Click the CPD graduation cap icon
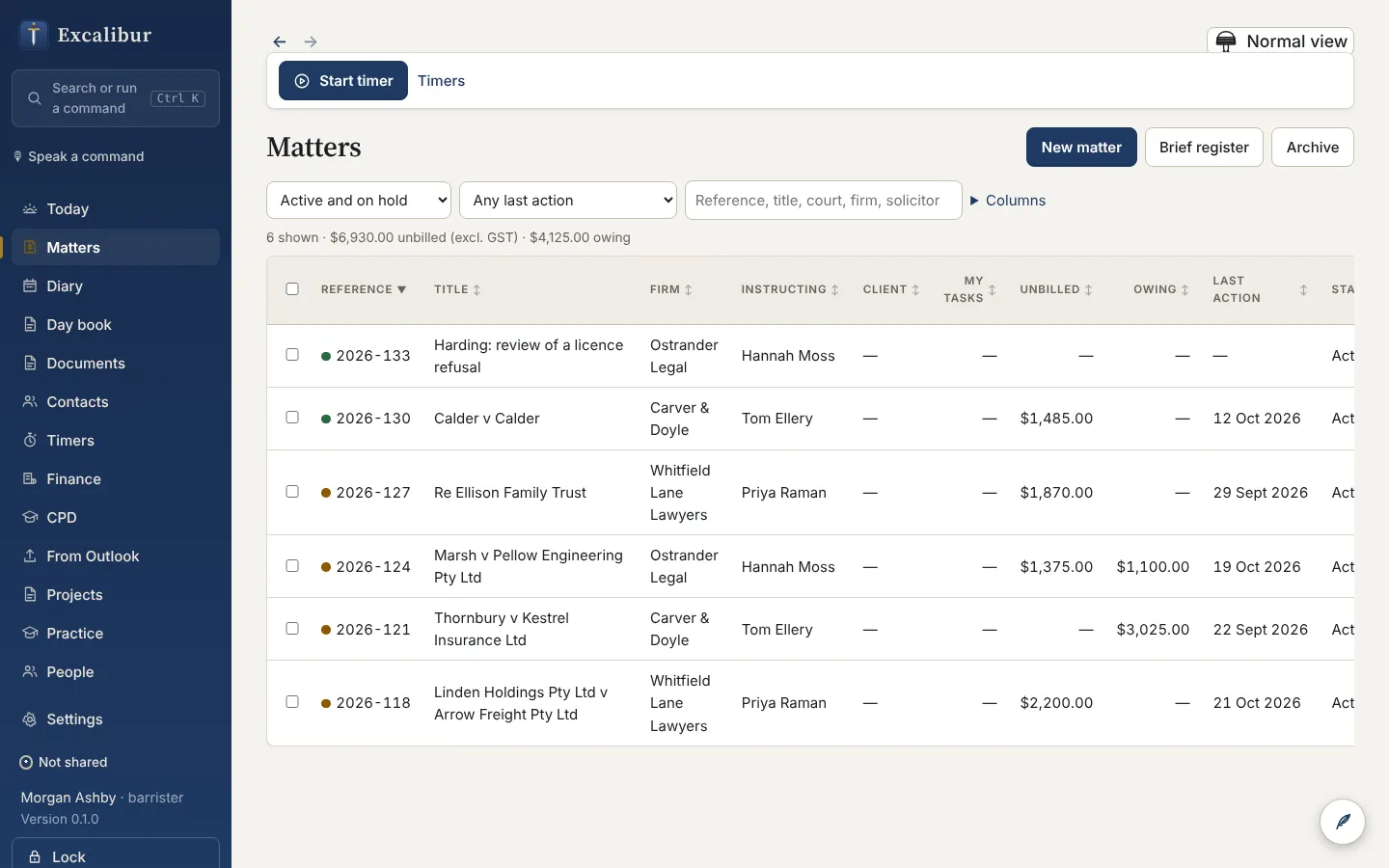1389x868 pixels. [x=30, y=518]
